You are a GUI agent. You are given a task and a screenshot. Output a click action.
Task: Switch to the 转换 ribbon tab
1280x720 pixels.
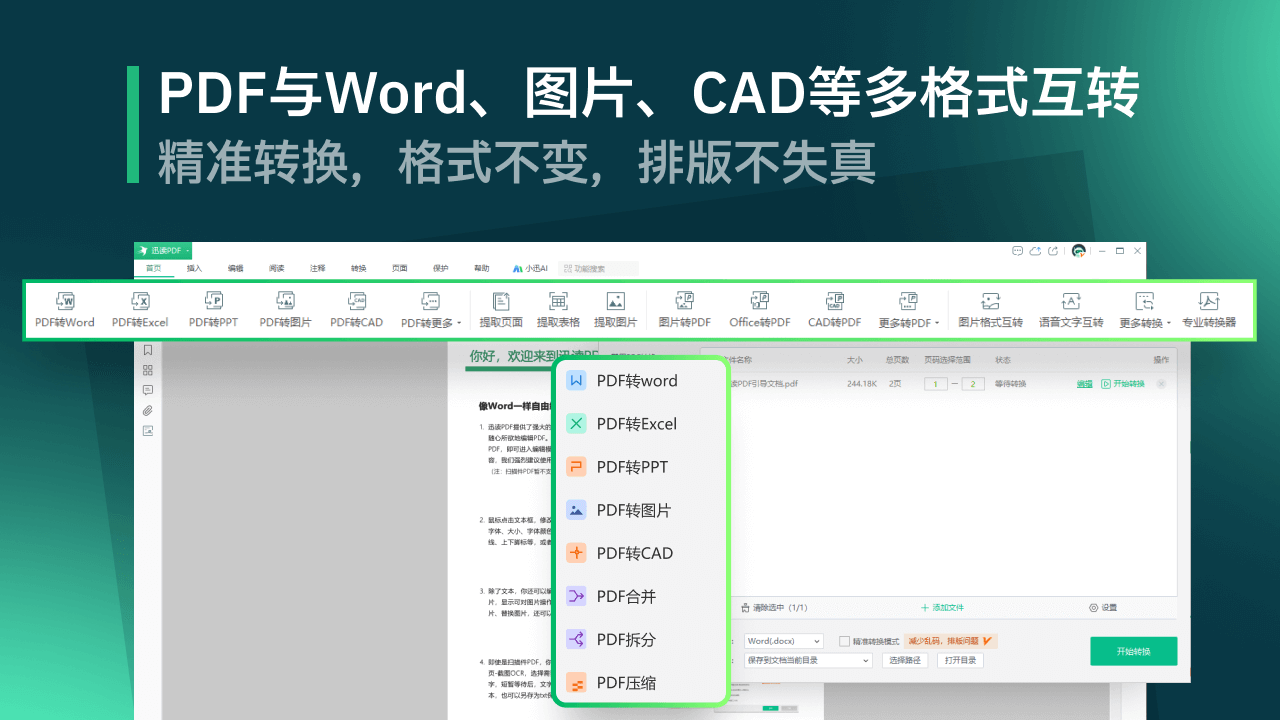point(358,267)
